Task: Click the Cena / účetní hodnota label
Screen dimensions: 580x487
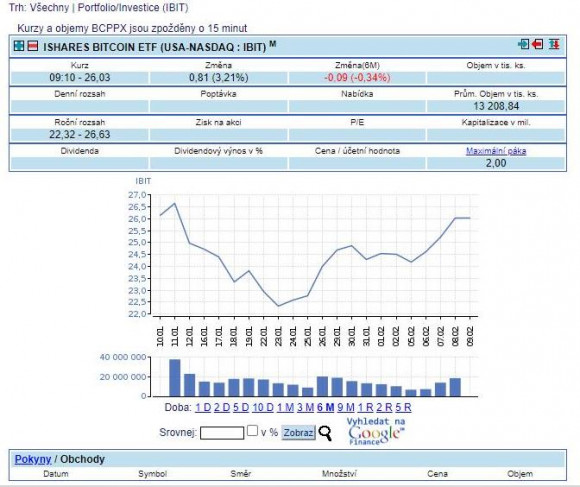Action: pos(357,151)
